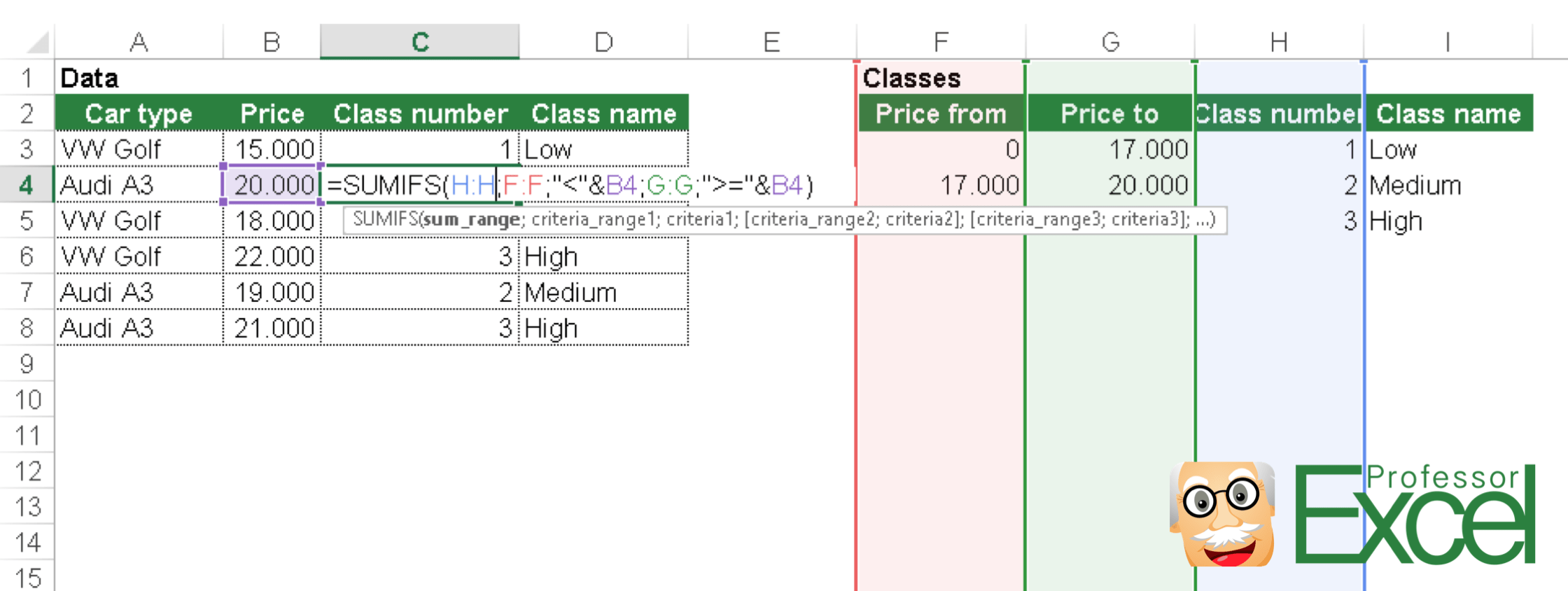The width and height of the screenshot is (1568, 591).
Task: Select row header 4
Action: pyautogui.click(x=27, y=185)
